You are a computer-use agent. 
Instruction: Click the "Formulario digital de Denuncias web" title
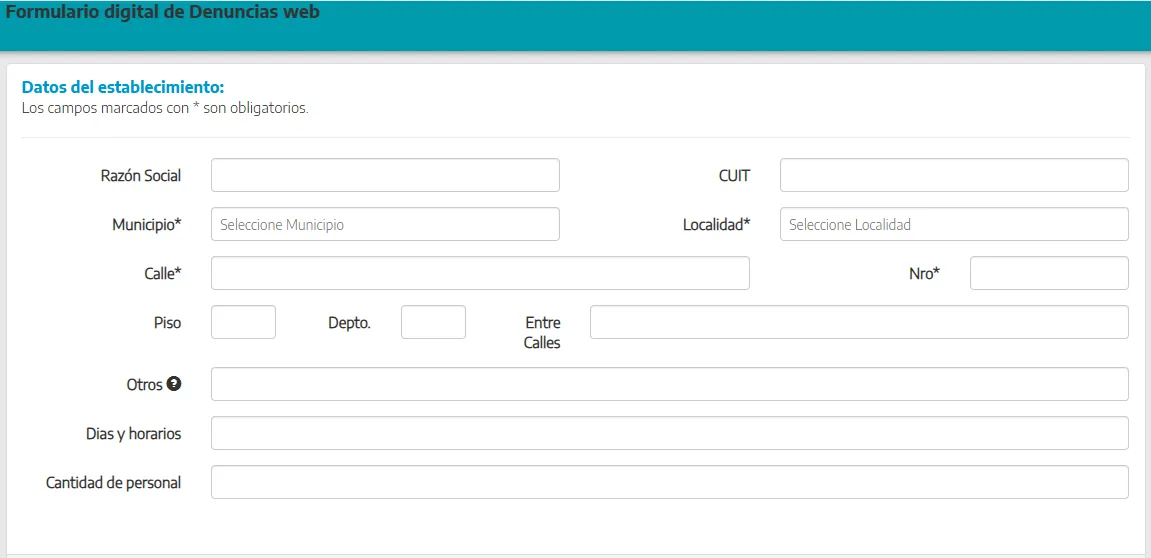163,13
